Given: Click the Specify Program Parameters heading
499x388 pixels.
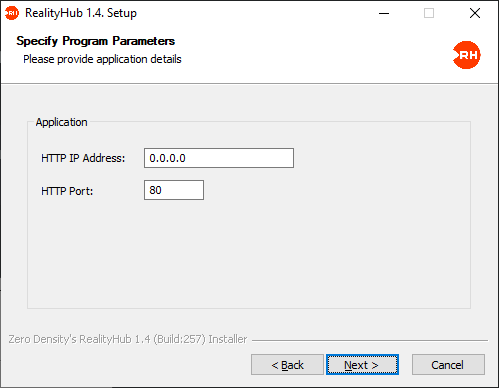Looking at the screenshot, I should coord(96,41).
